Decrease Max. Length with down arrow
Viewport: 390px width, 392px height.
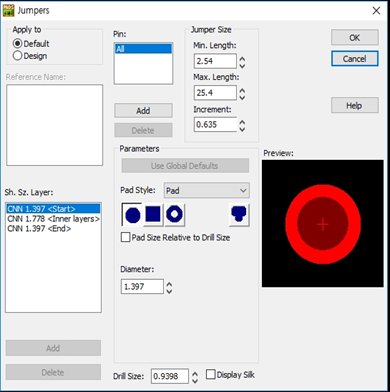point(242,97)
